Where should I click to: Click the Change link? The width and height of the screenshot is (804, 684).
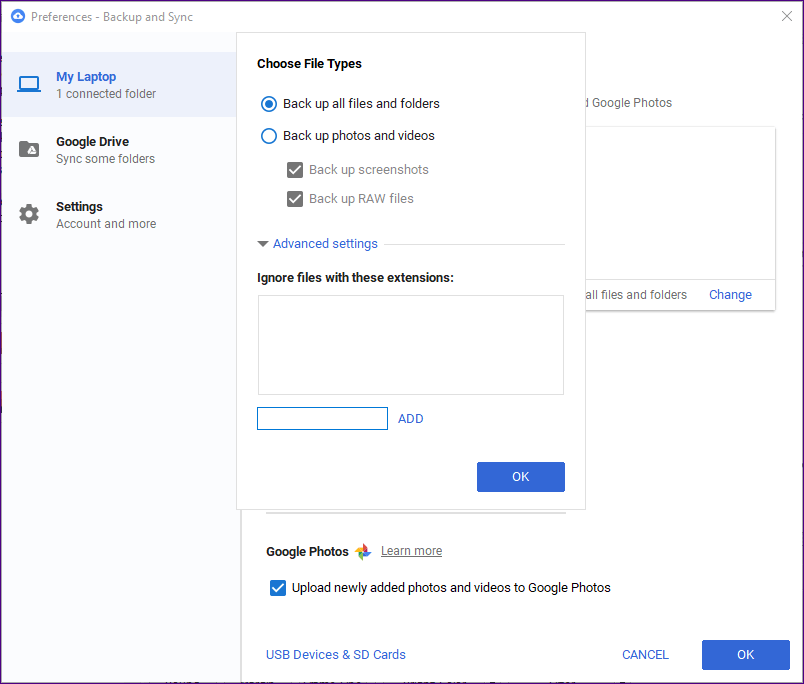(730, 295)
